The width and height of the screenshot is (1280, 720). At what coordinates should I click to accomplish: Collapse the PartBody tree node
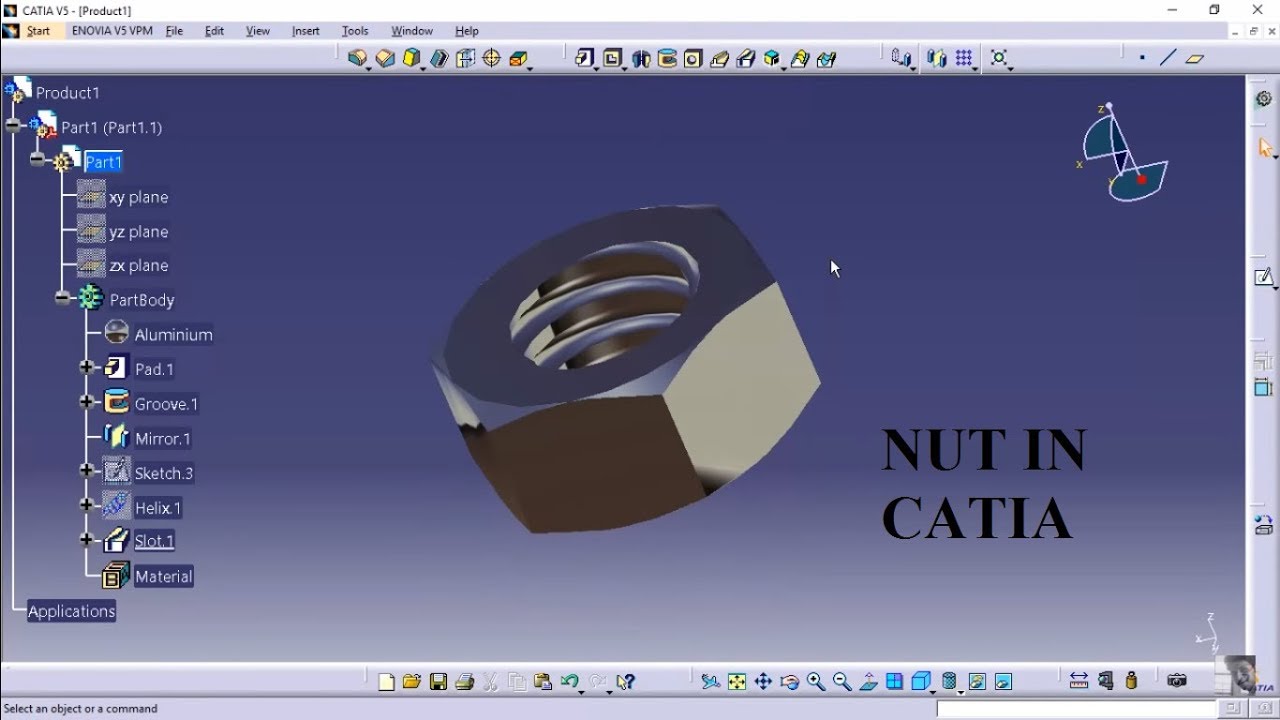point(63,298)
